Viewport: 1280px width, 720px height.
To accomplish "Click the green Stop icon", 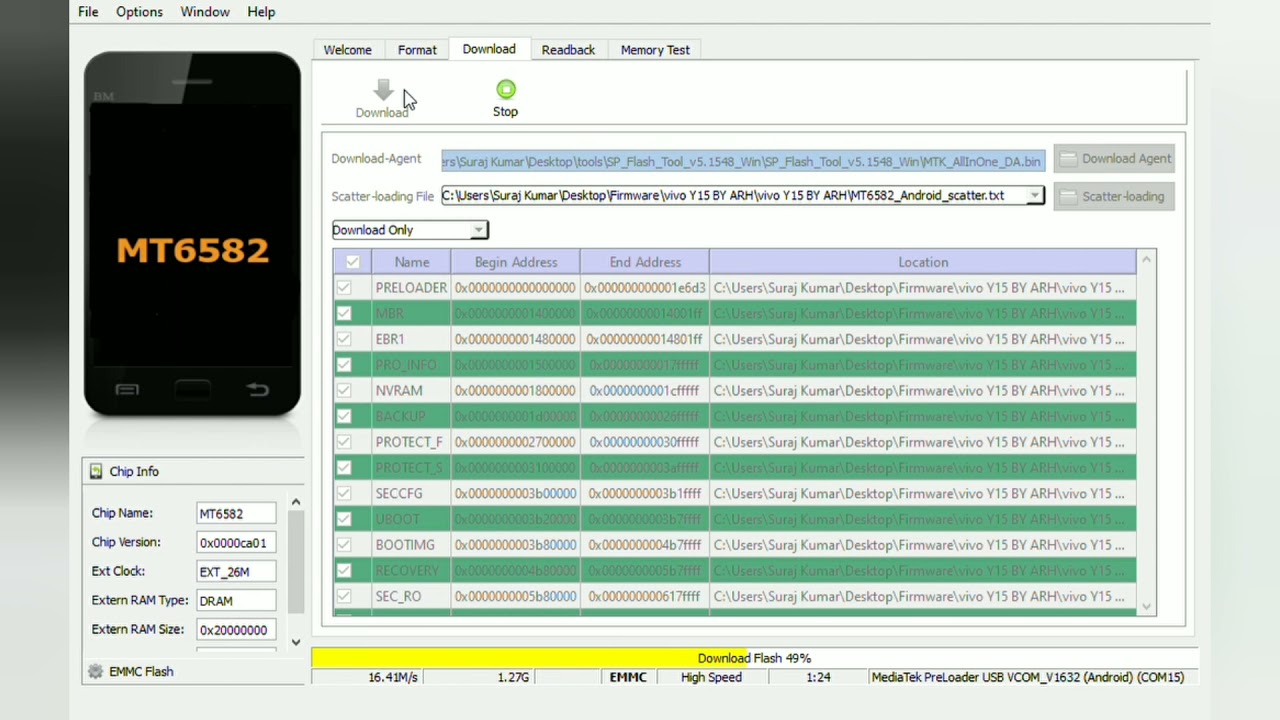I will [x=506, y=89].
